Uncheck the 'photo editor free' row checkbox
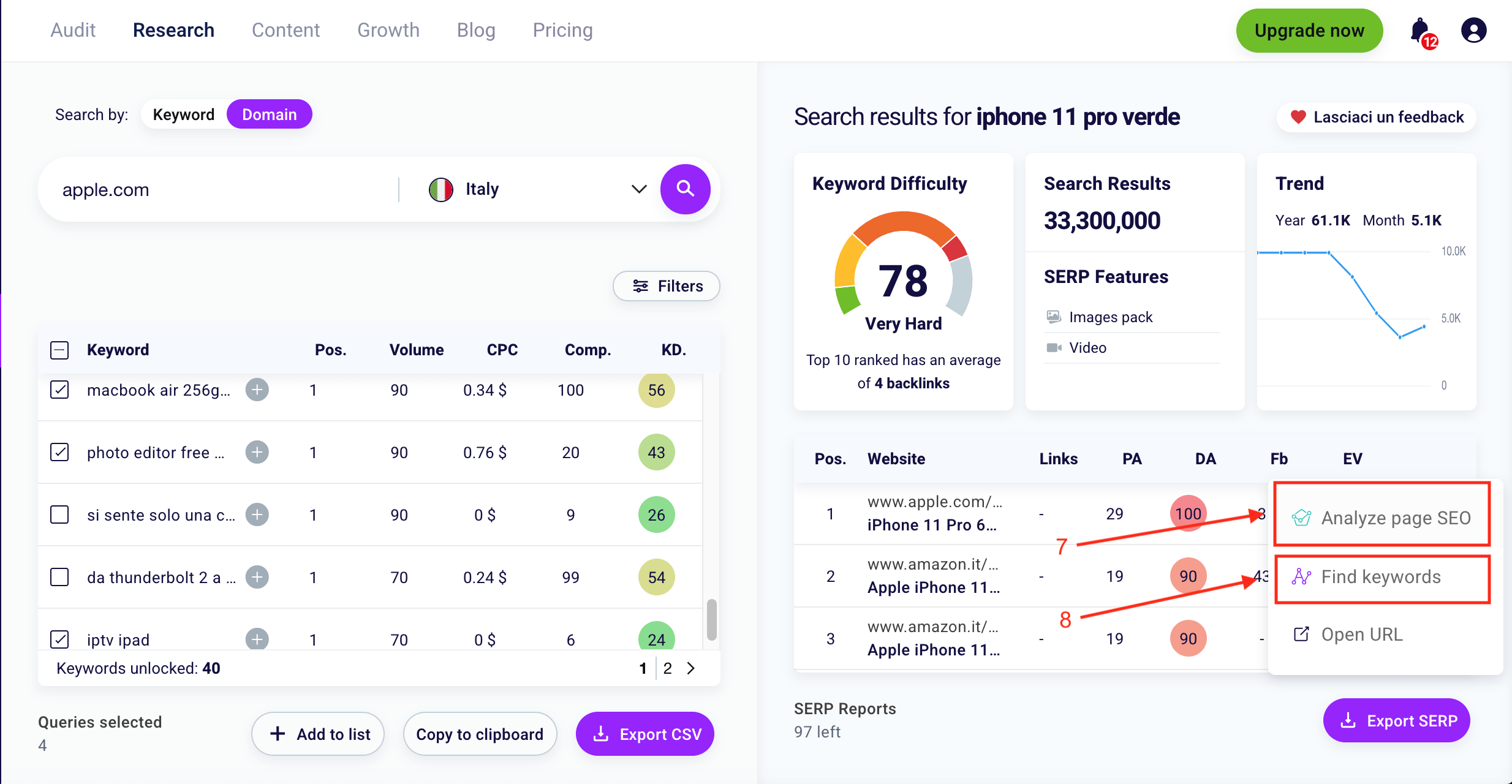 [x=59, y=452]
